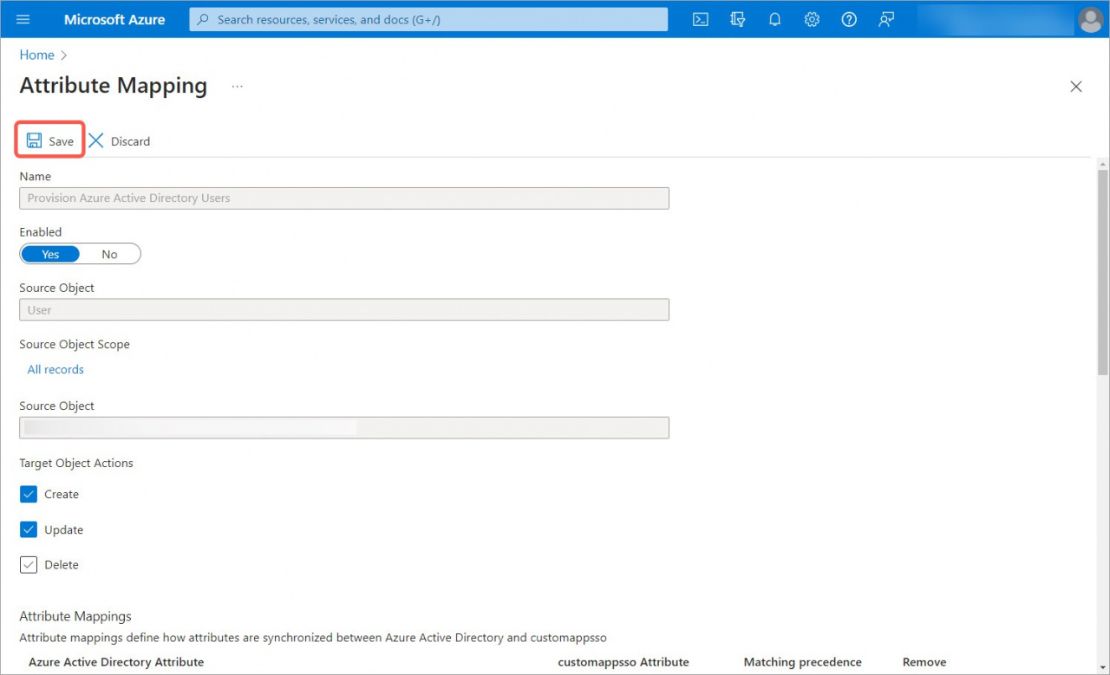Go to the Microsoft Azure home logo

point(114,19)
